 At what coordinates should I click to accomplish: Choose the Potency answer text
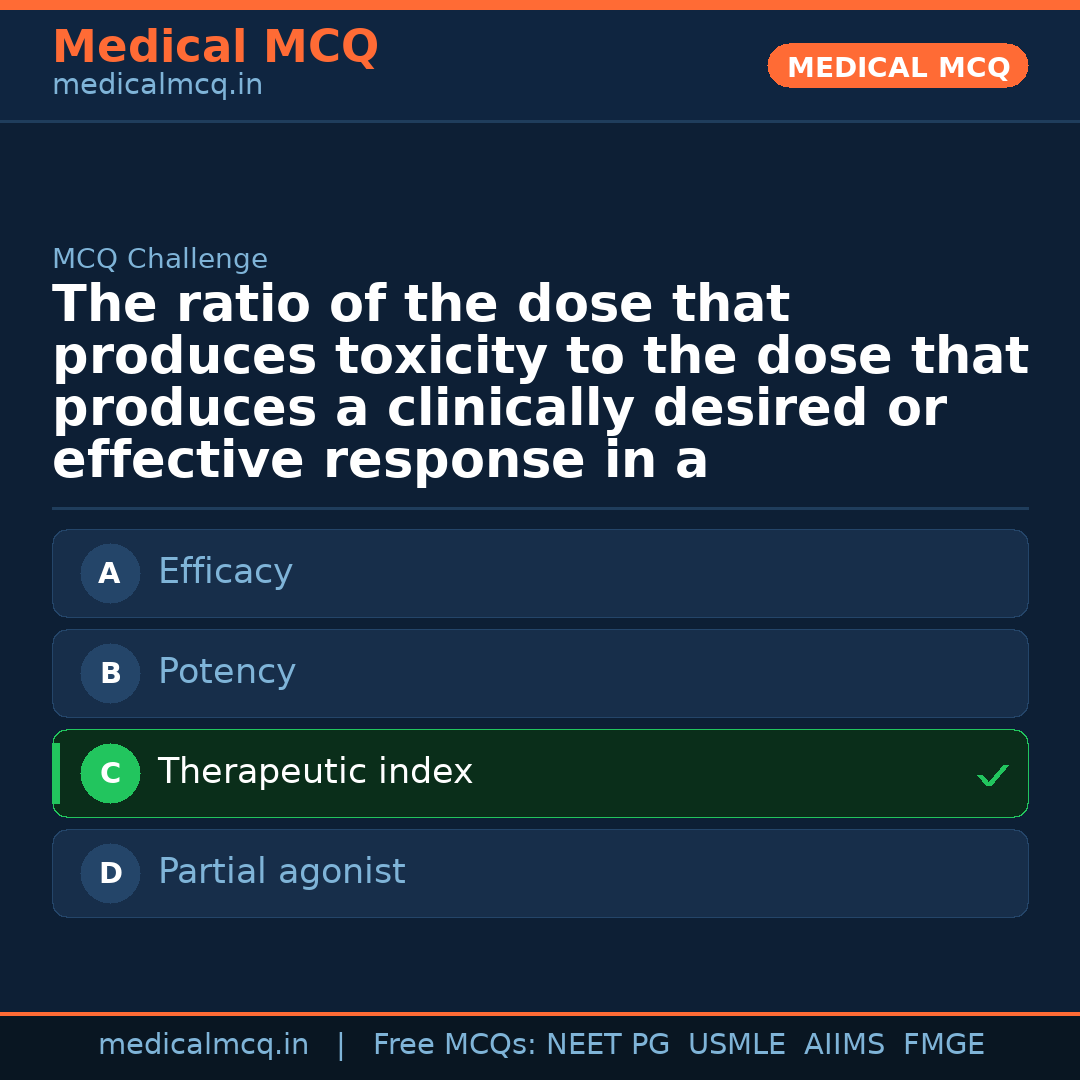pos(227,672)
